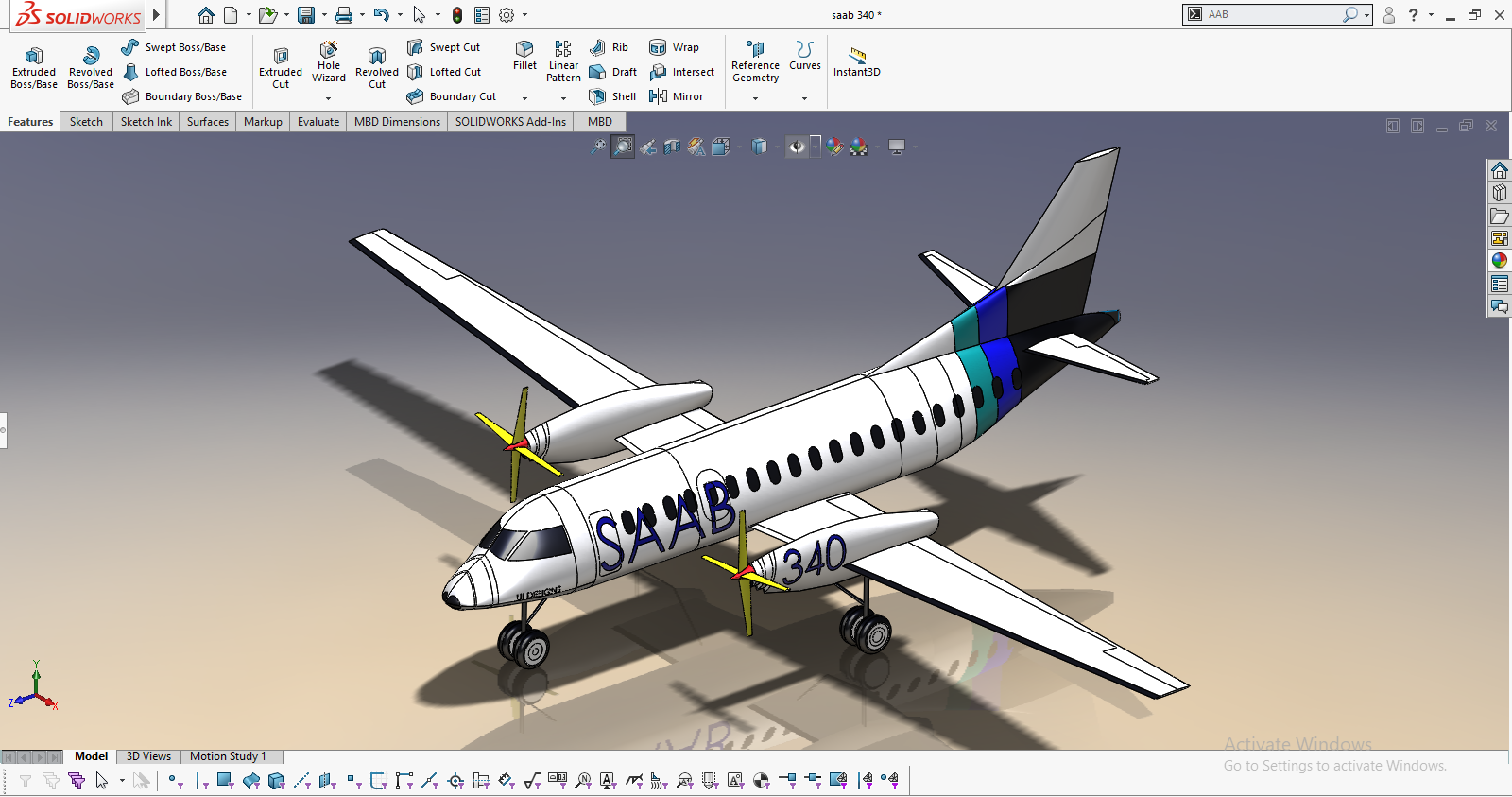Click the Extruded Boss/Base tool
The width and height of the screenshot is (1512, 797).
(x=34, y=67)
